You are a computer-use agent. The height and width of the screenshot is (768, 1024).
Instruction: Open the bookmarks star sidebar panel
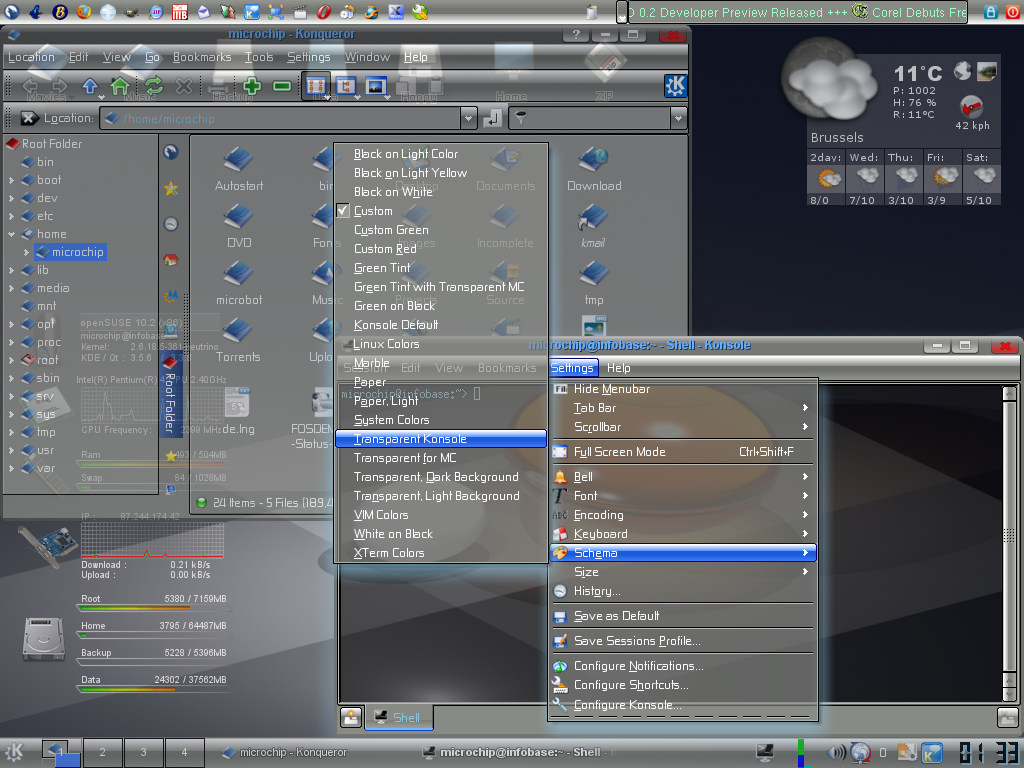coord(171,189)
